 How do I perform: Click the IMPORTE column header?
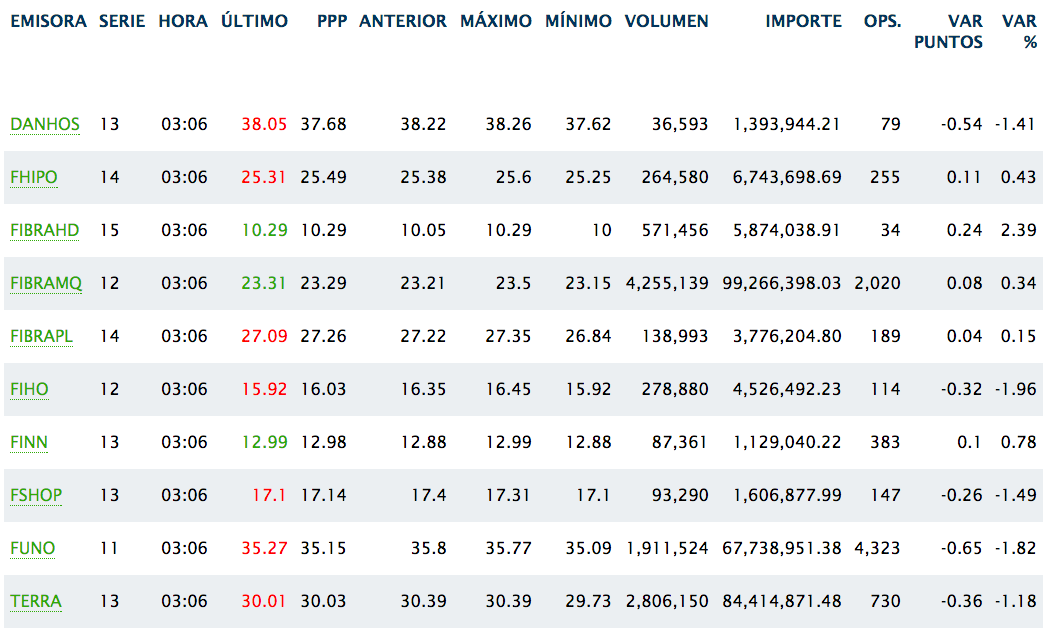tap(804, 21)
